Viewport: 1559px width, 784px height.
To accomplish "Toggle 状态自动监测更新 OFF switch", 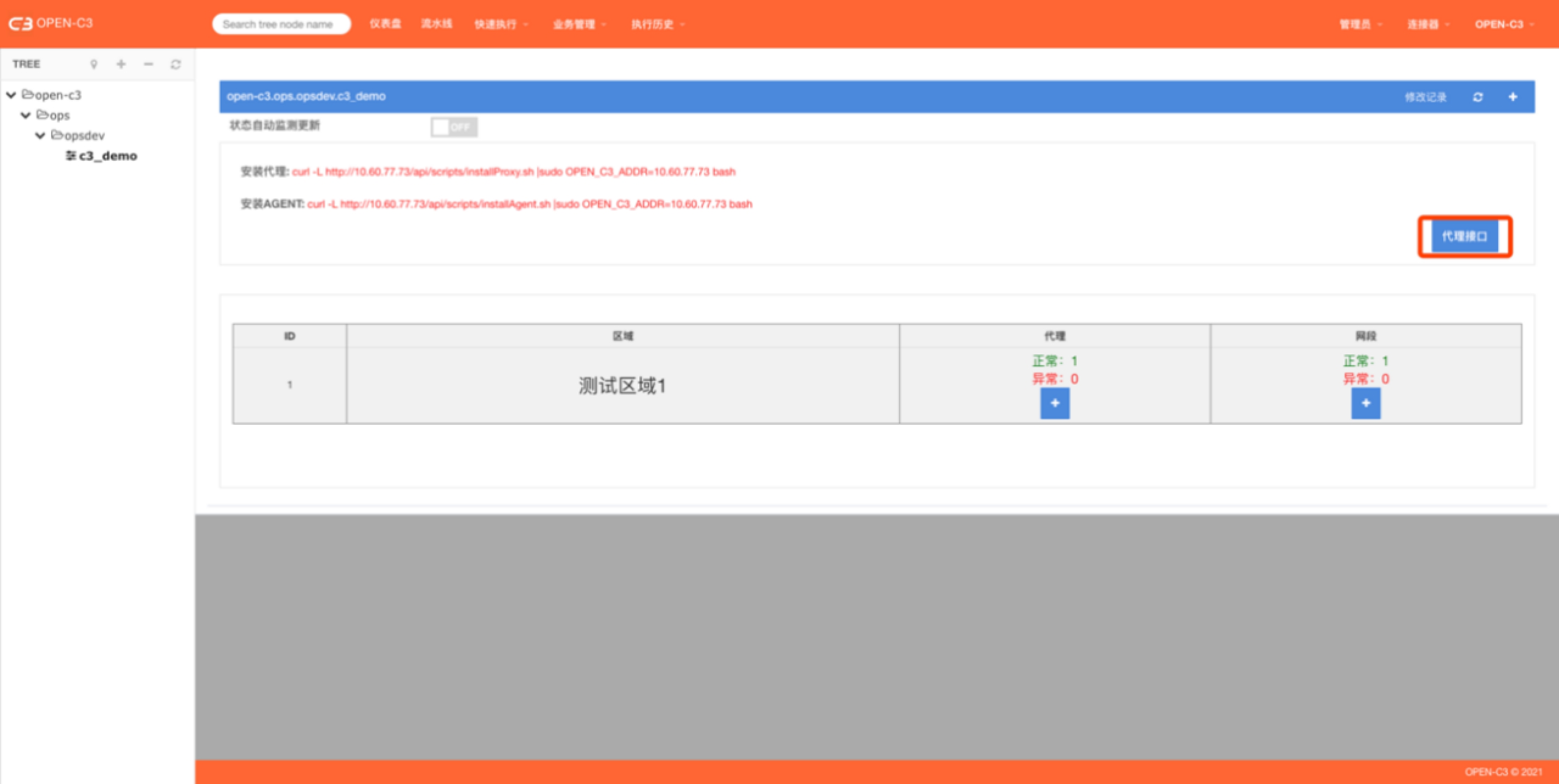I will pyautogui.click(x=454, y=127).
